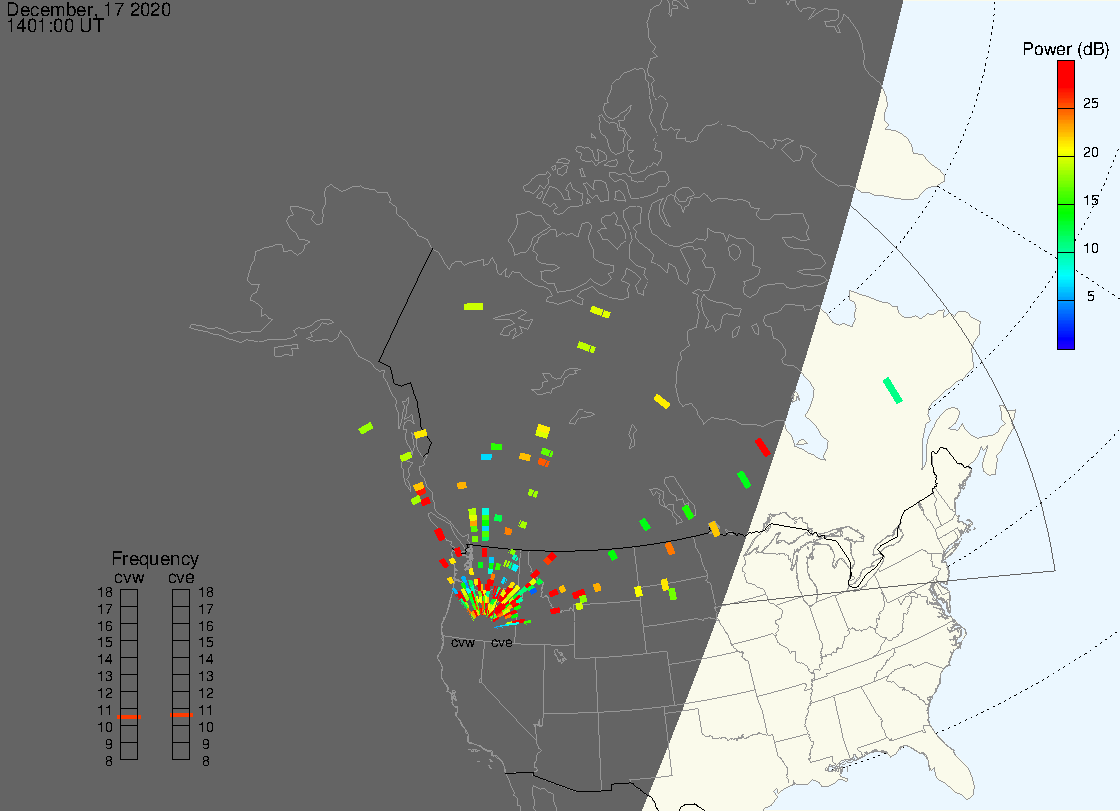
Task: Click the Frequency legend title
Action: pos(155,559)
